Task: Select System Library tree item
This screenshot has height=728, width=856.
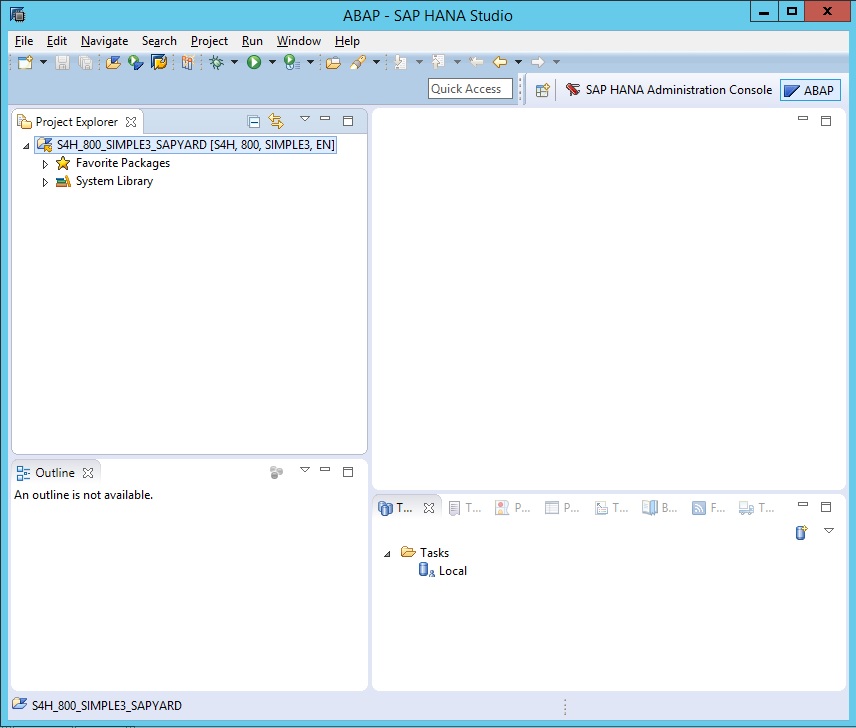Action: tap(105, 181)
